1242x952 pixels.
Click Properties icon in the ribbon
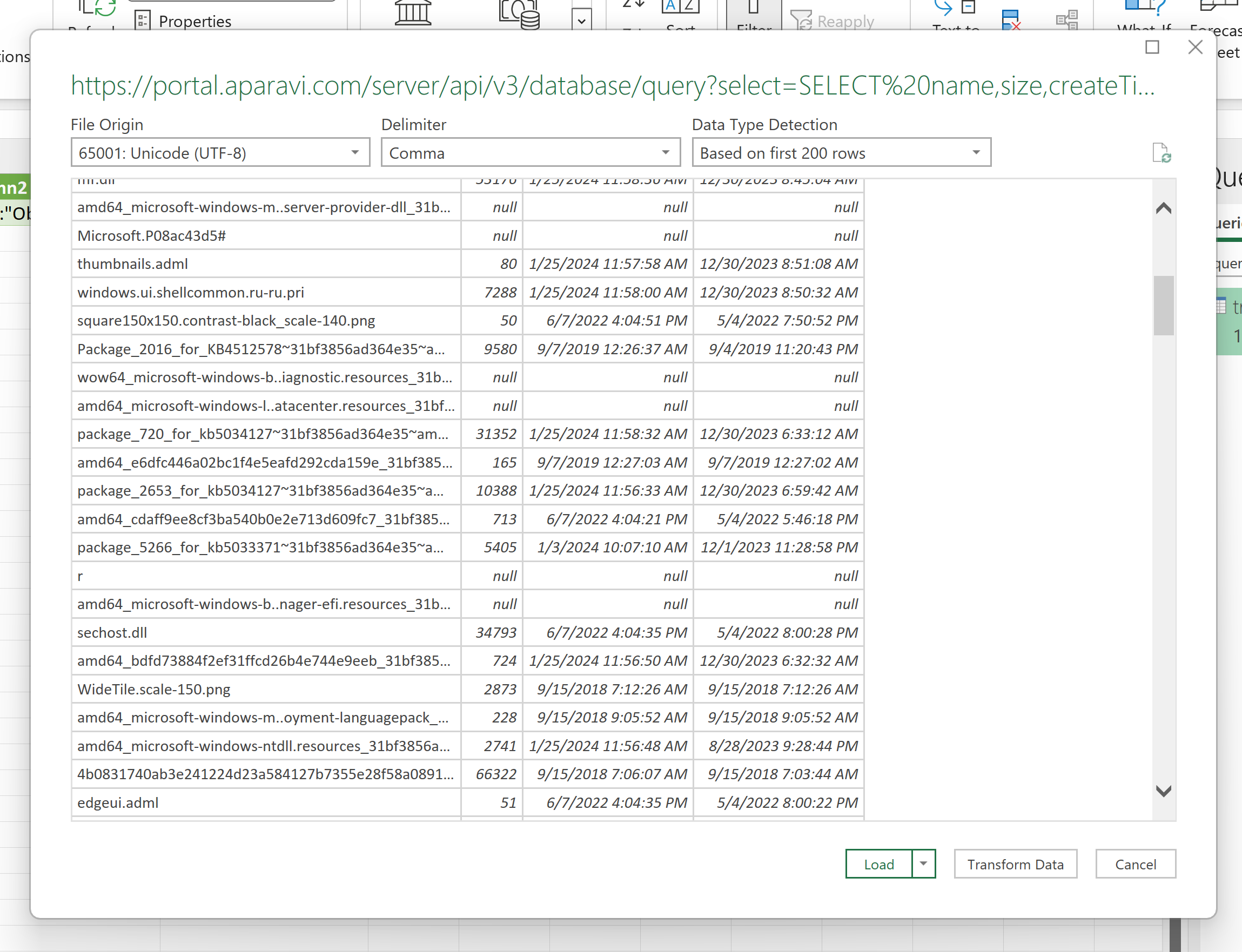(142, 21)
